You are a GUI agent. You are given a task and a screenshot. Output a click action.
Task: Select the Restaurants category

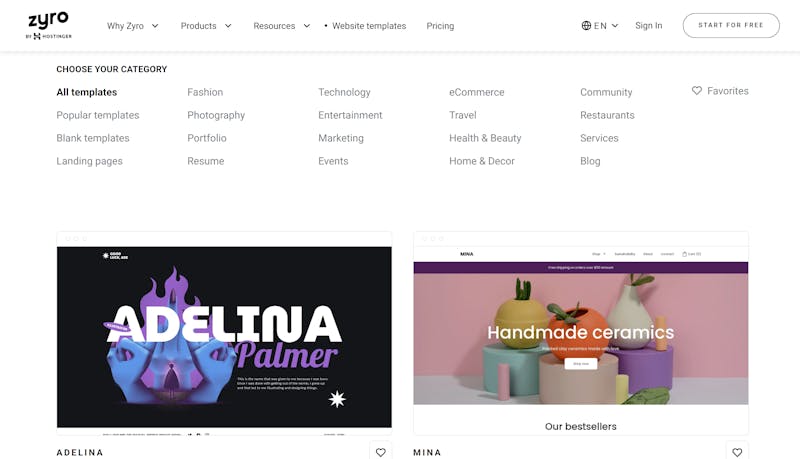[x=607, y=115]
